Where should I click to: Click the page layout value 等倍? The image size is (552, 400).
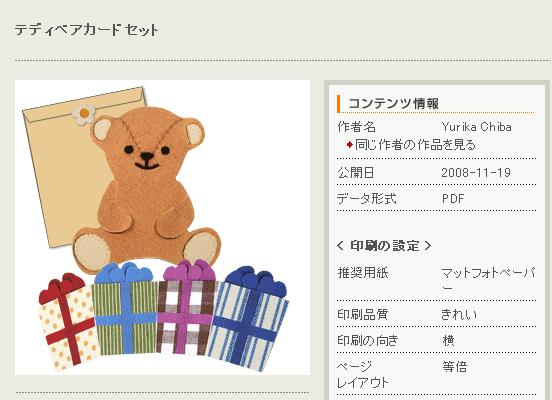coord(454,367)
